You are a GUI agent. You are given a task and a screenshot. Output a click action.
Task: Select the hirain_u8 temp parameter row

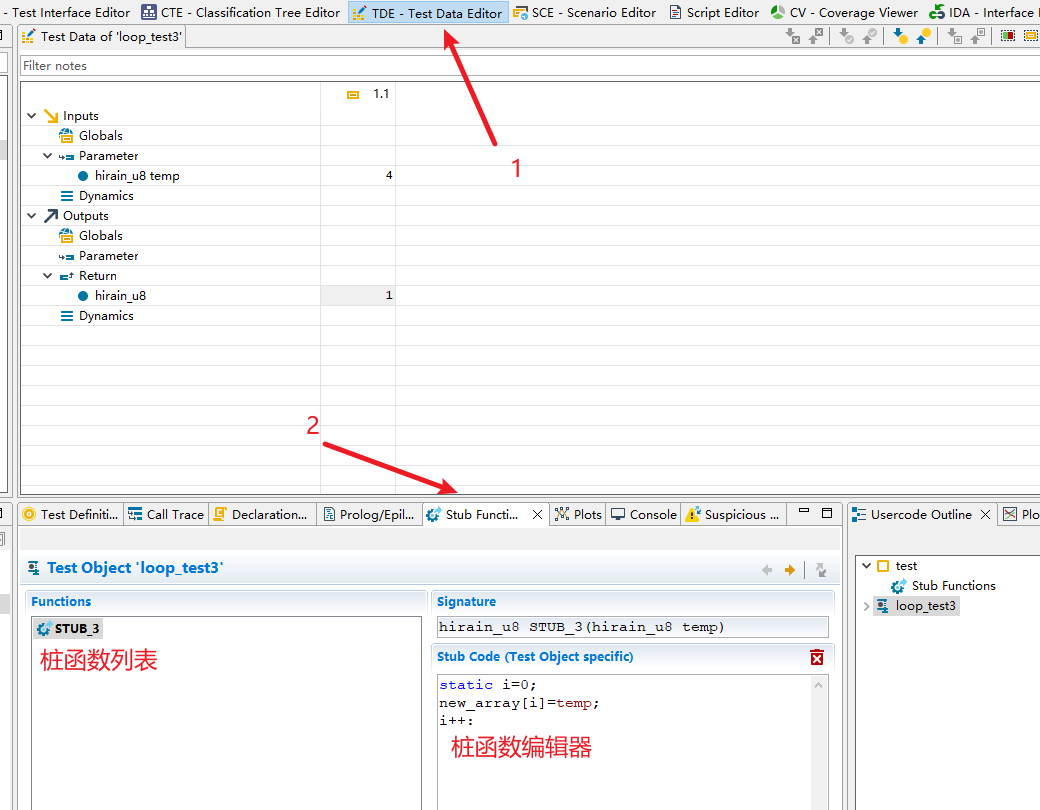[137, 176]
